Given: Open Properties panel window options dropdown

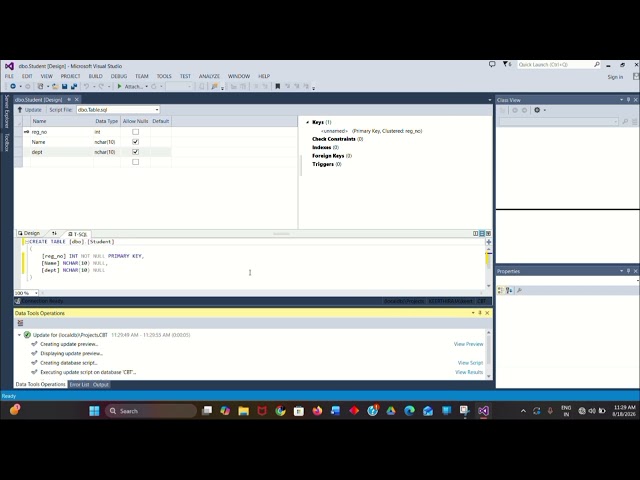Looking at the screenshot, I should pyautogui.click(x=622, y=271).
